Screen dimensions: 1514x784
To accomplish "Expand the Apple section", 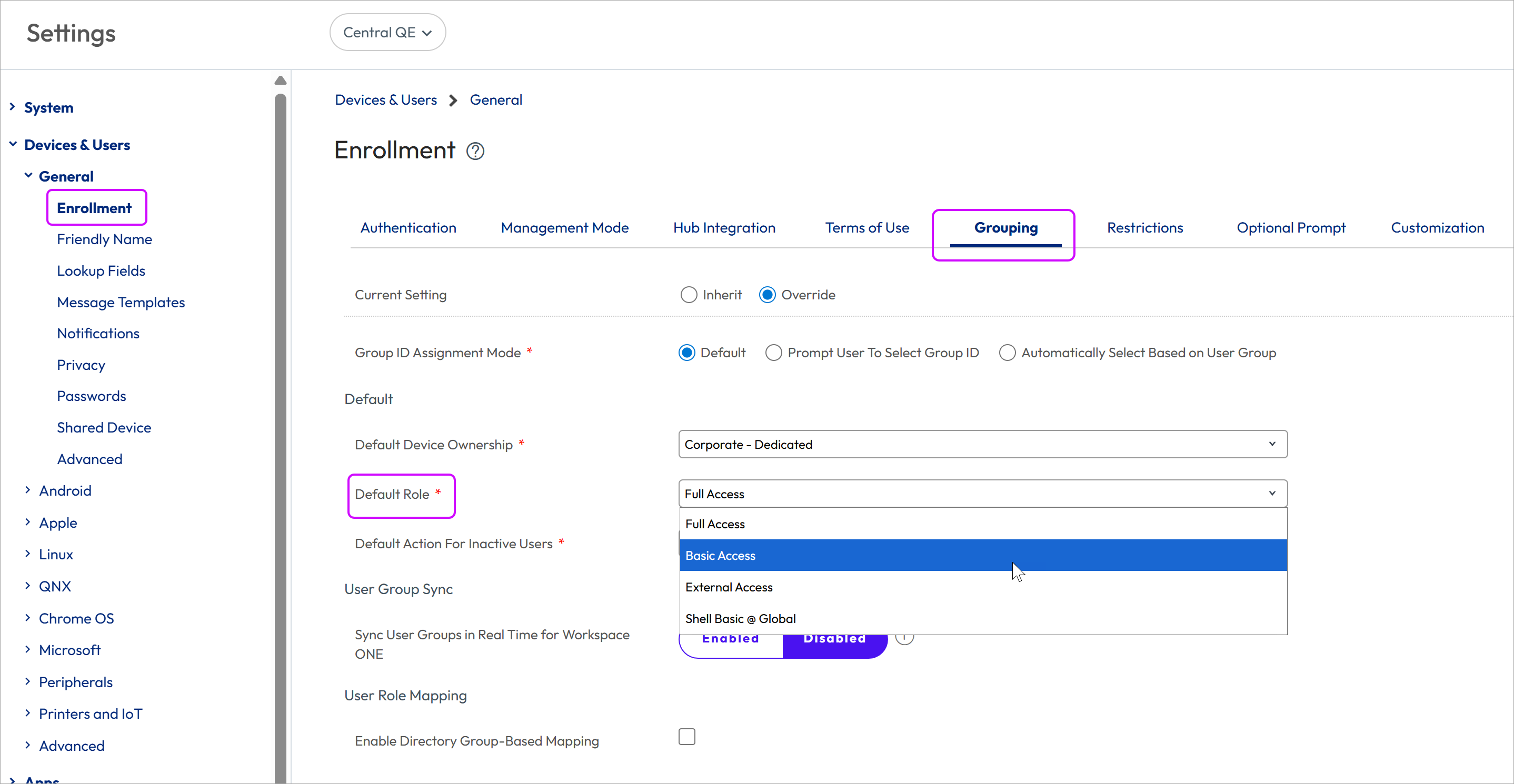I will pos(27,522).
